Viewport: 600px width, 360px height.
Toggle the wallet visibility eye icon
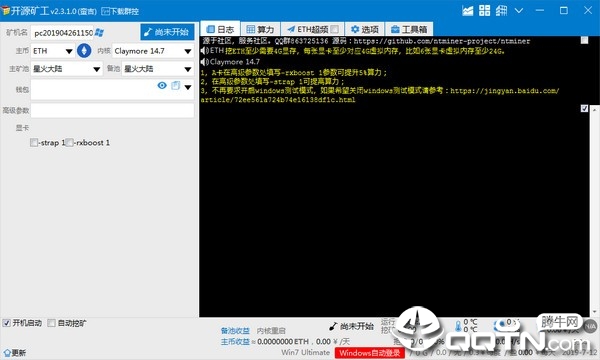pos(162,85)
